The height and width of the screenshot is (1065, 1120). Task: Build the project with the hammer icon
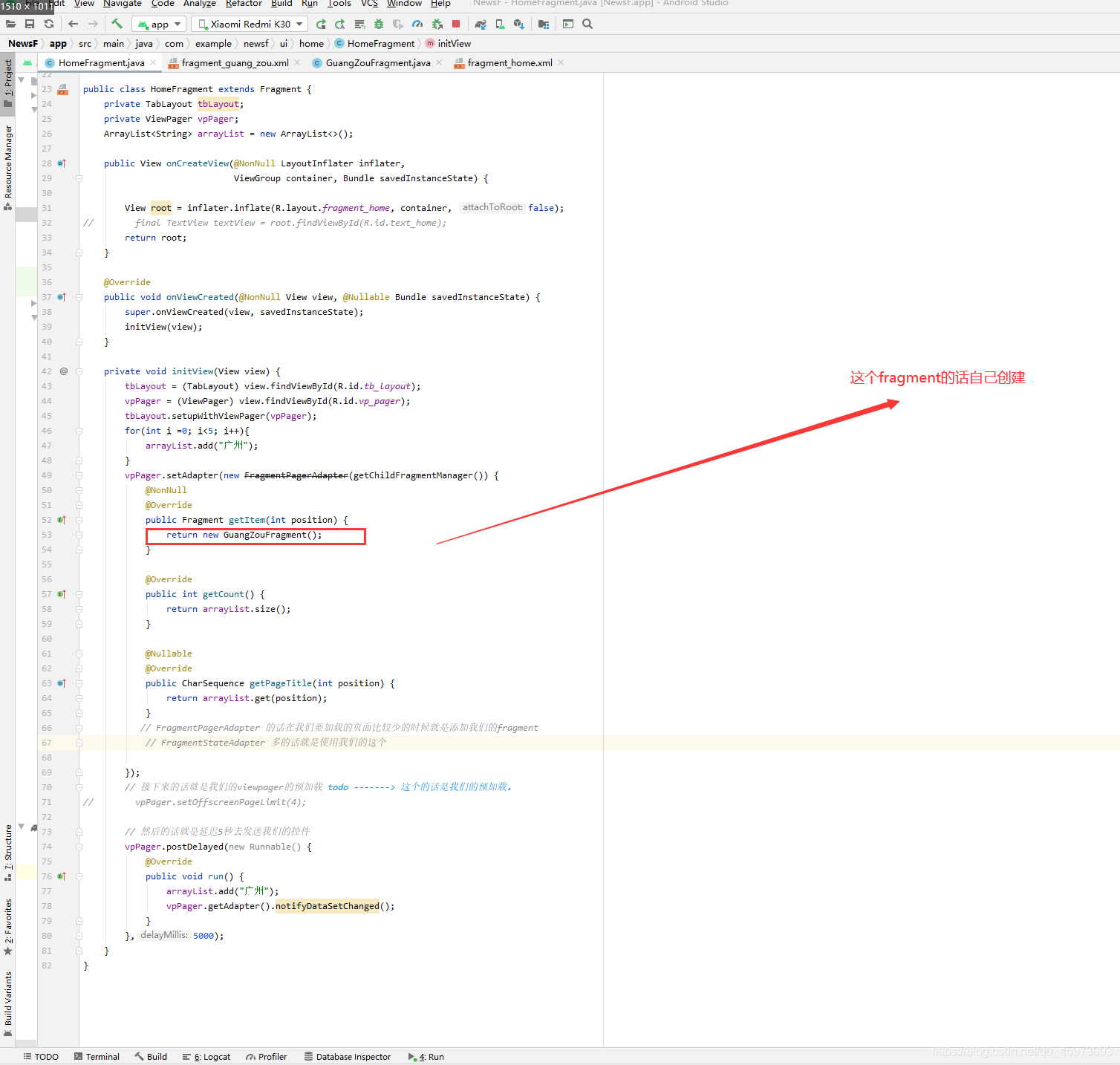(117, 24)
